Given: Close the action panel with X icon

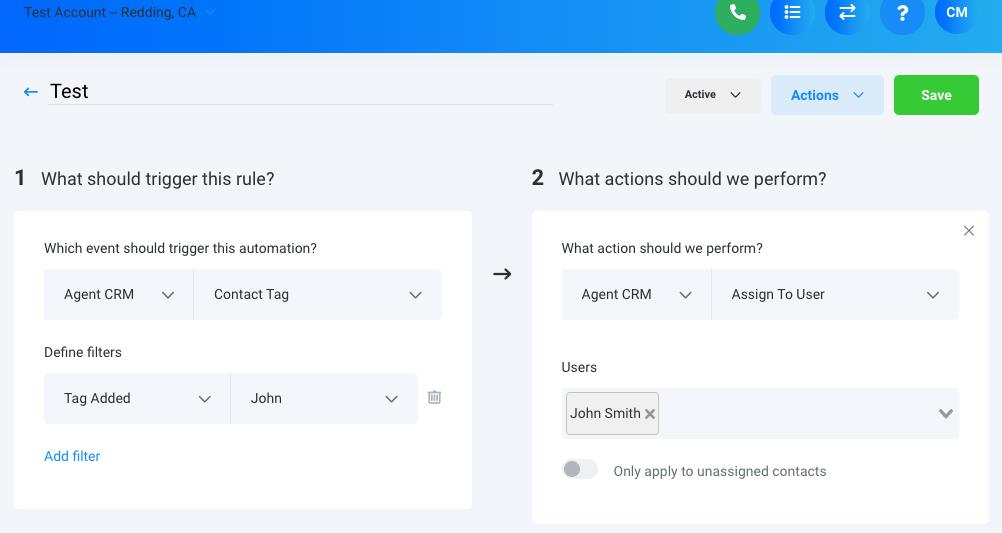Looking at the screenshot, I should pos(969,231).
